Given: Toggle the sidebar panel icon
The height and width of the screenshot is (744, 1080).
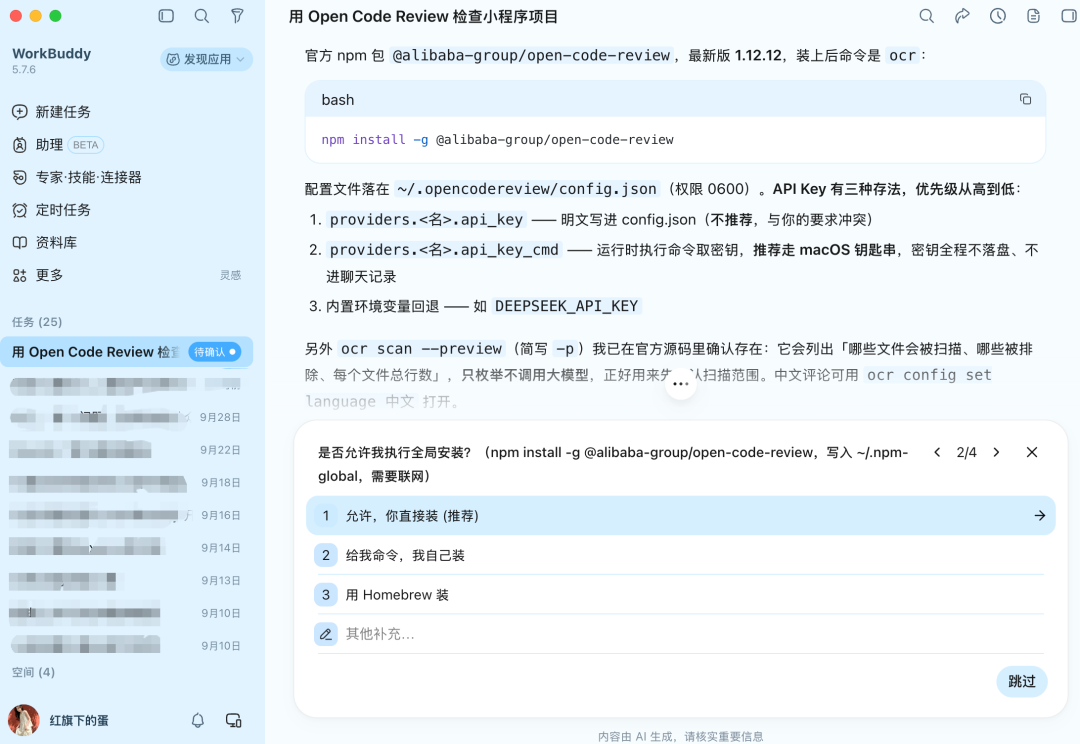Looking at the screenshot, I should (x=166, y=16).
